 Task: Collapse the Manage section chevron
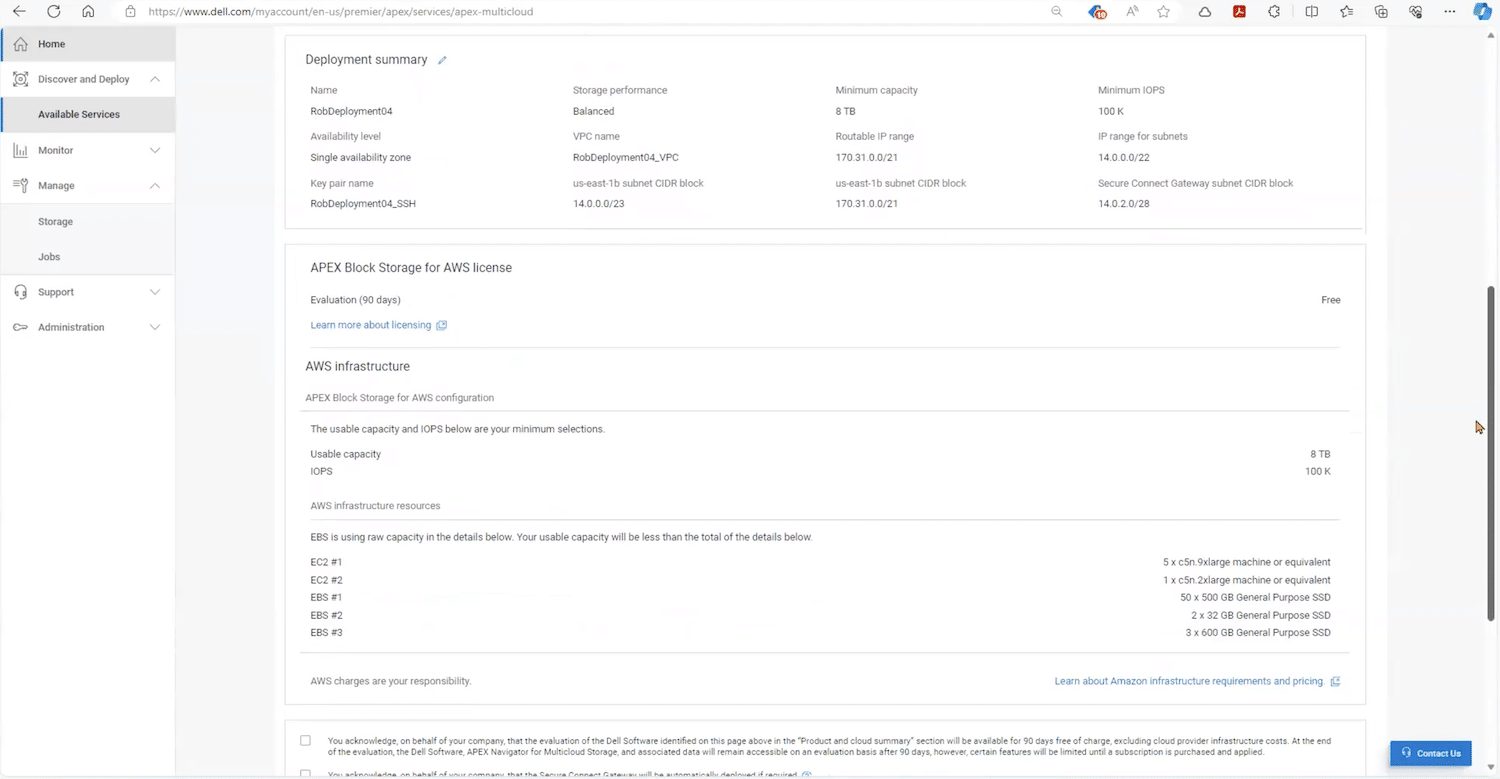click(155, 185)
